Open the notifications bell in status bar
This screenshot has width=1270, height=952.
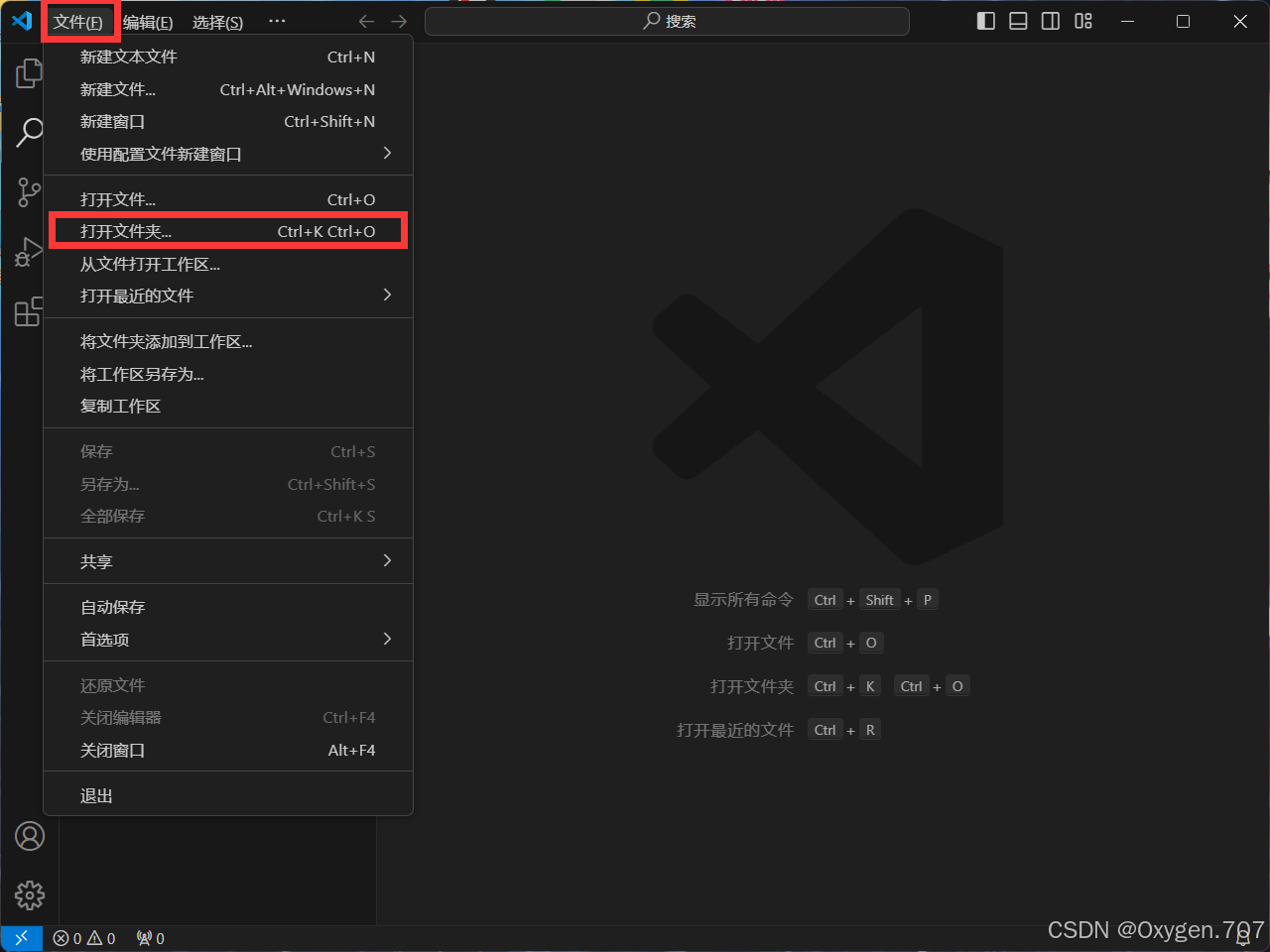click(1242, 938)
